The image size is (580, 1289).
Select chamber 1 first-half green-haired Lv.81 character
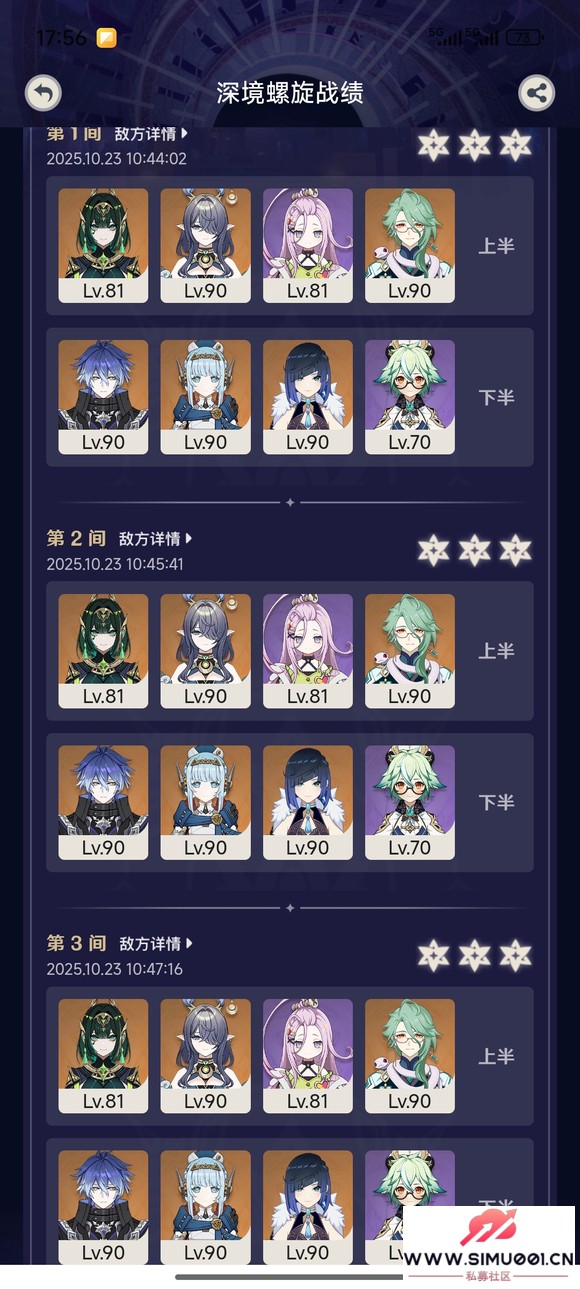click(103, 246)
